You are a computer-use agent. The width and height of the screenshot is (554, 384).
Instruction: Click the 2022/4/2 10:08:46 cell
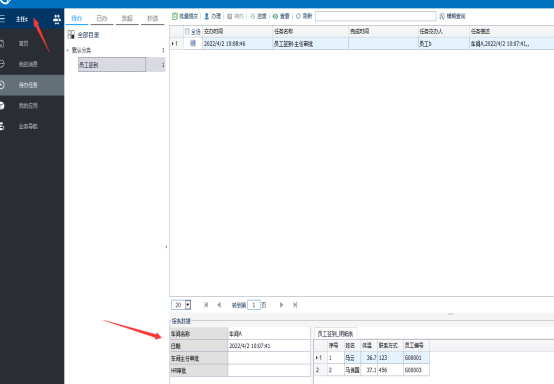tap(237, 44)
